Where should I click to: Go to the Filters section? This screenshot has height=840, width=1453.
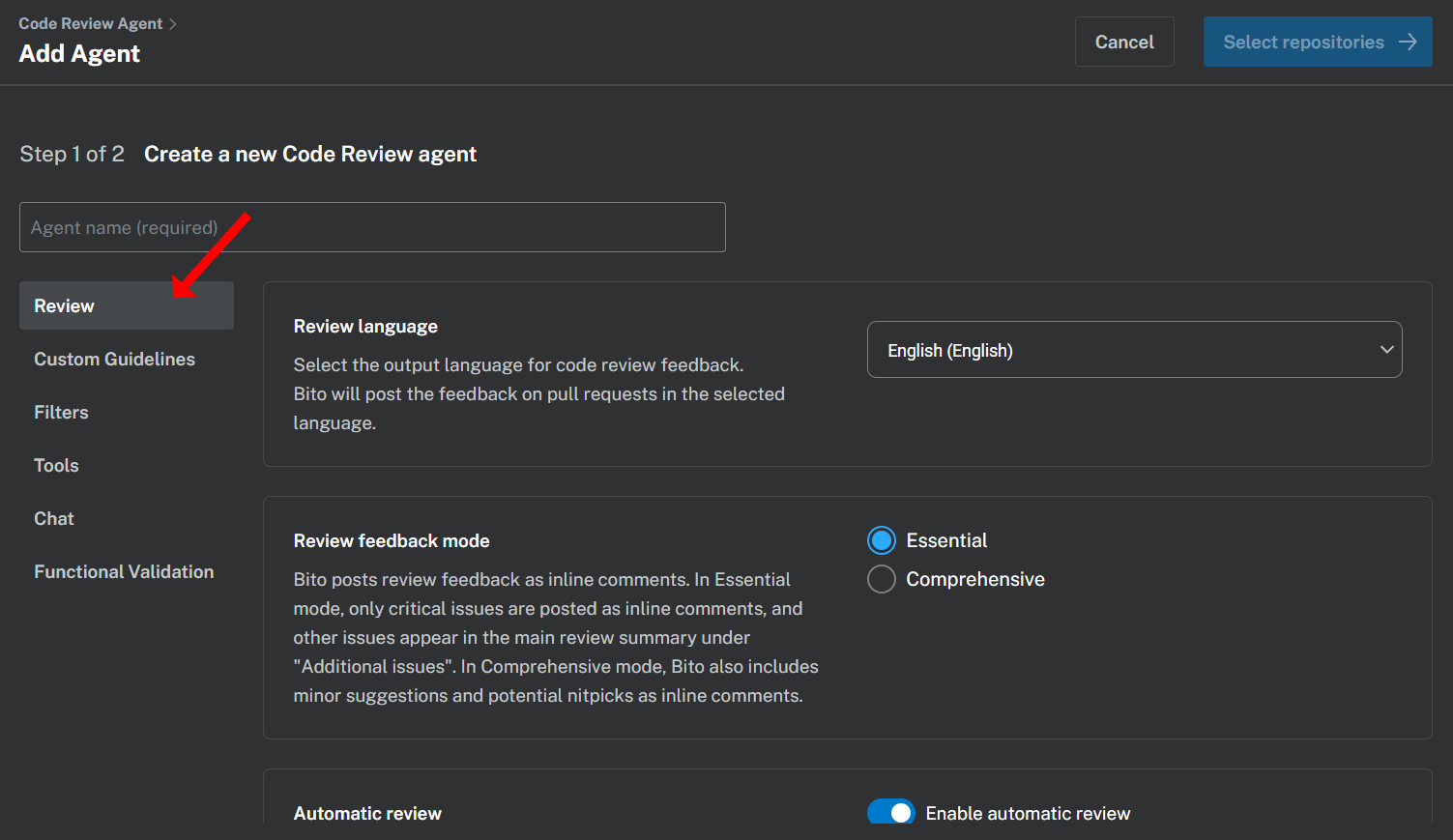coord(61,412)
